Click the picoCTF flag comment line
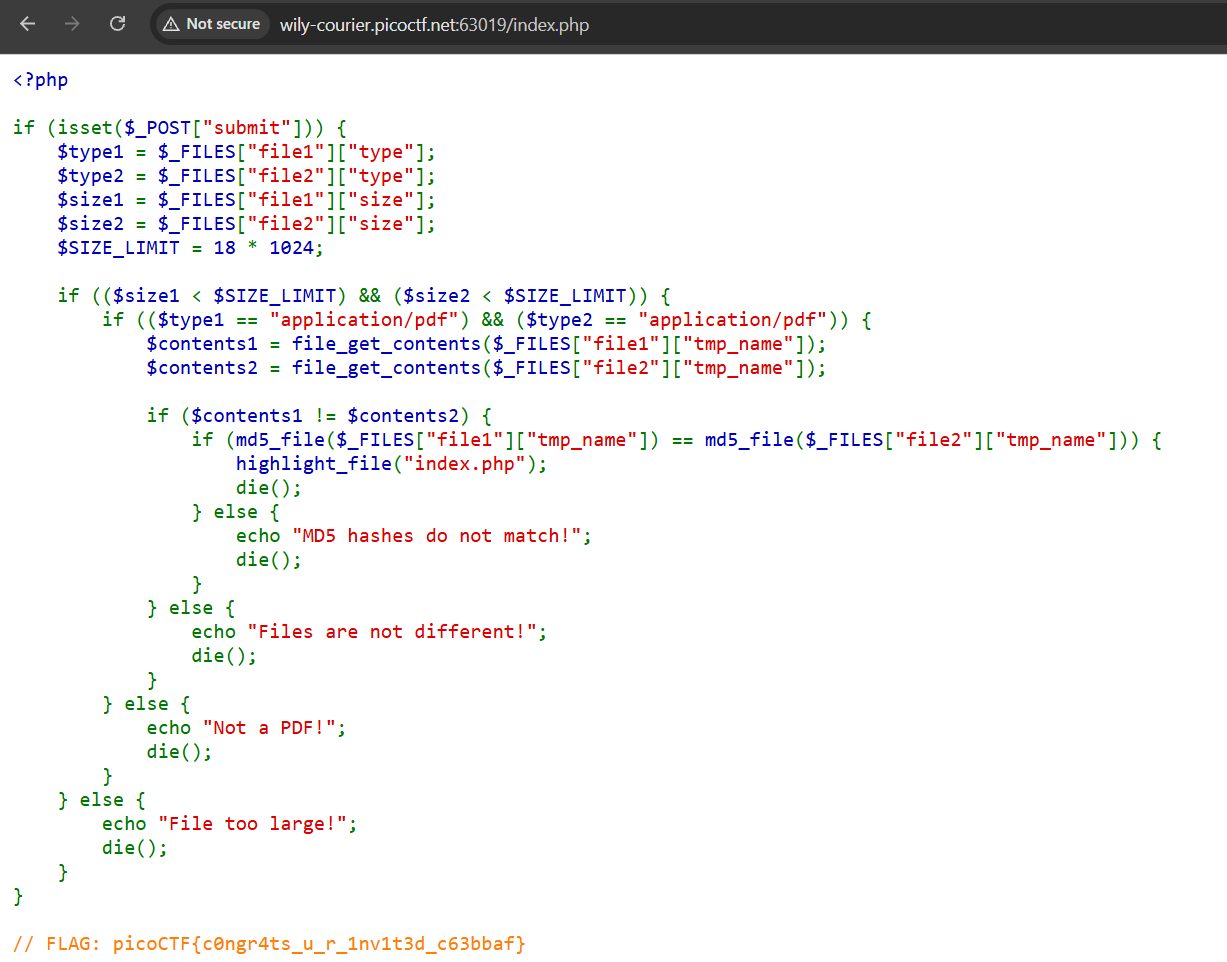This screenshot has height=962, width=1227. point(269,944)
